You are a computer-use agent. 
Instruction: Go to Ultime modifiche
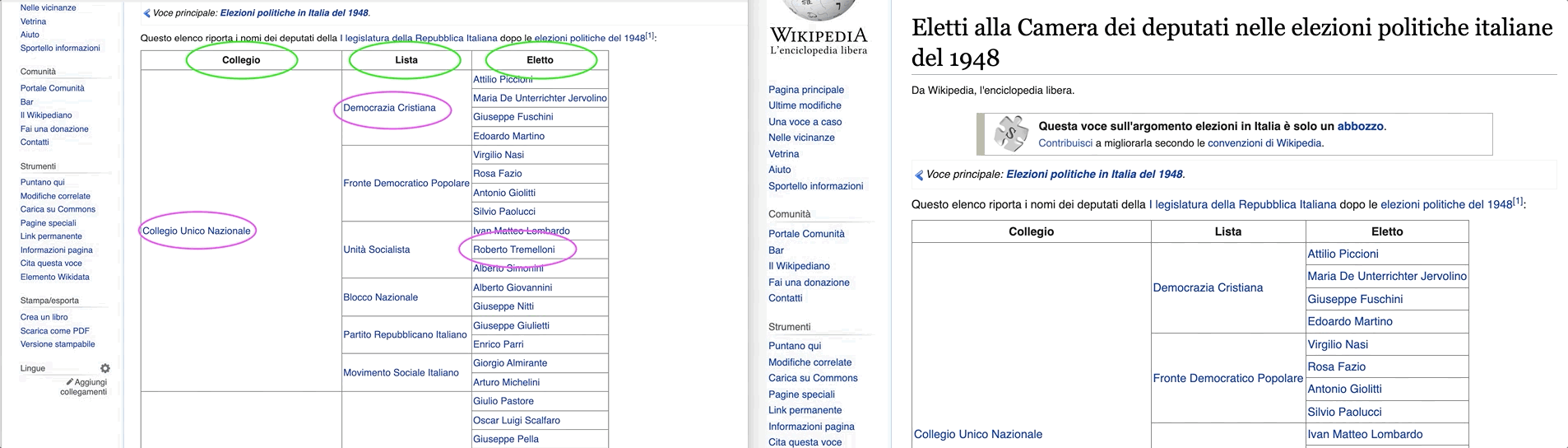[804, 105]
